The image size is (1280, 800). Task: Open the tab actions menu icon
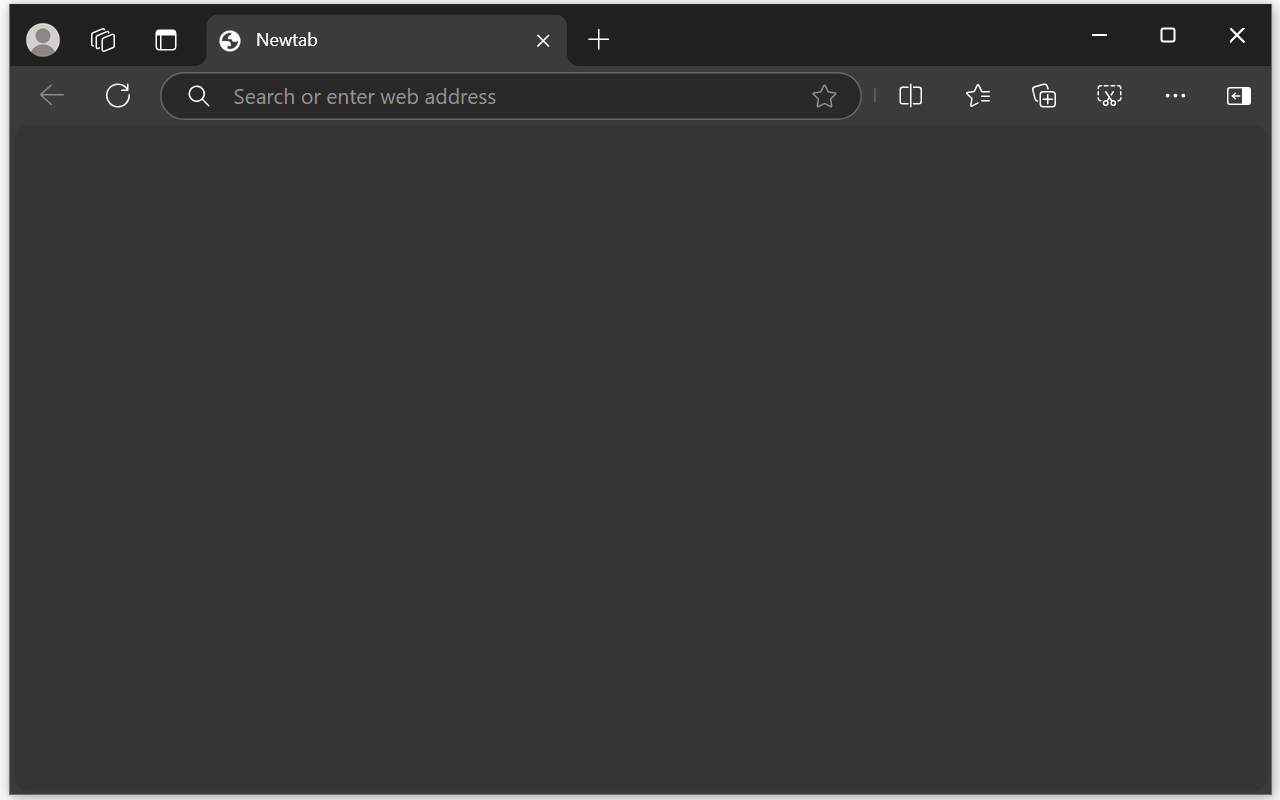pyautogui.click(x=166, y=40)
